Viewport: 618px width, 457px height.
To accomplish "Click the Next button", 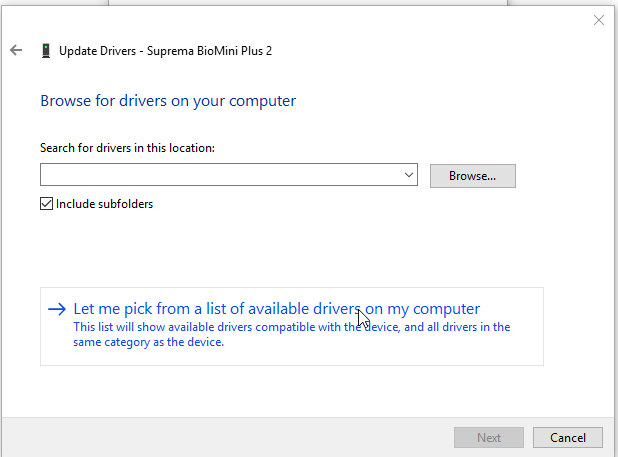I will click(488, 438).
